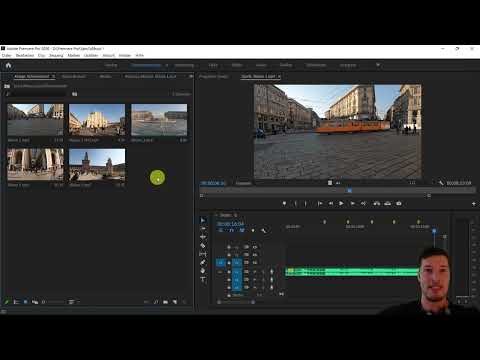Click the Lift button

coord(376,203)
